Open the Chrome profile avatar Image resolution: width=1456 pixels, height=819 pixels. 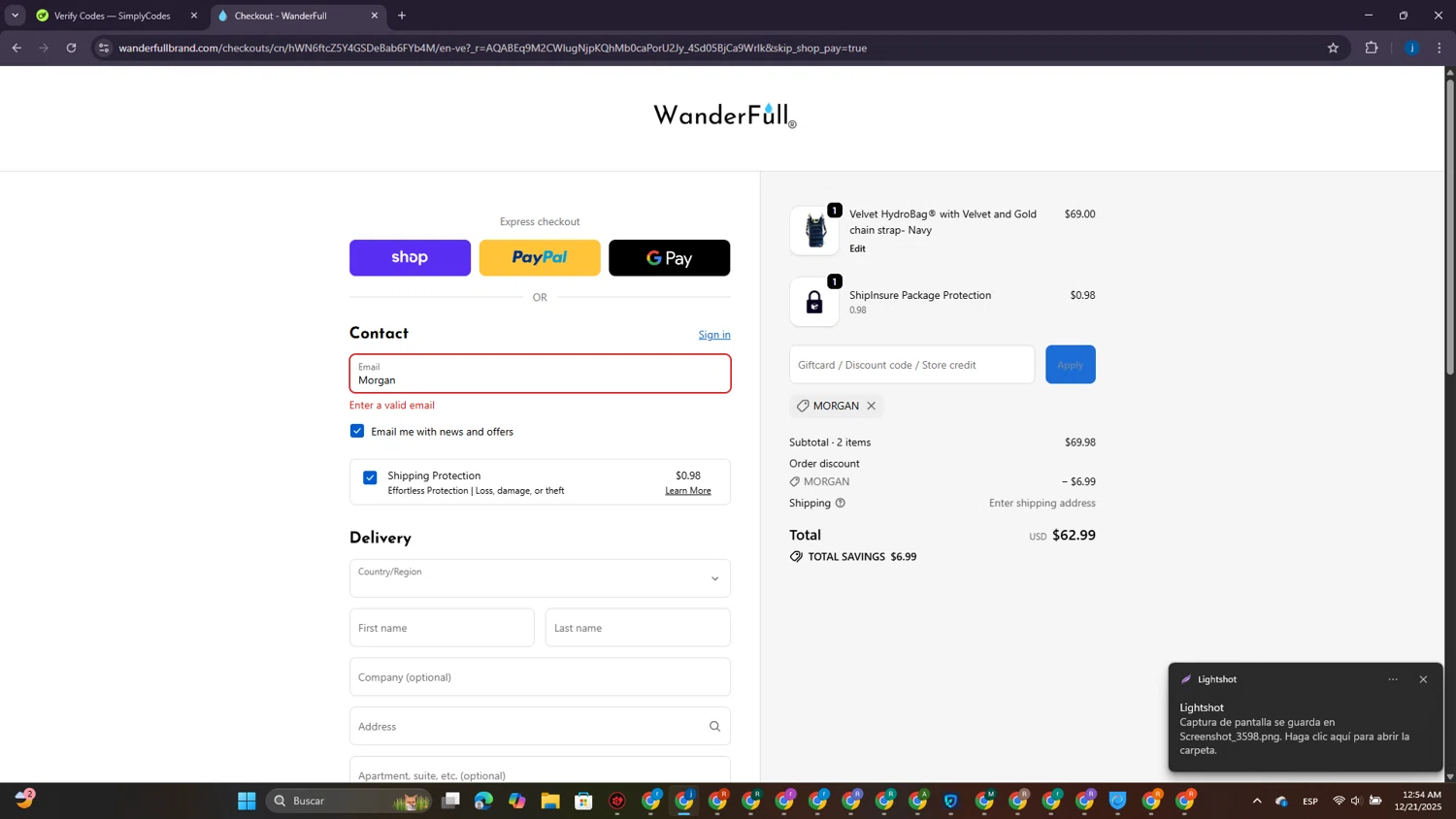[1411, 48]
